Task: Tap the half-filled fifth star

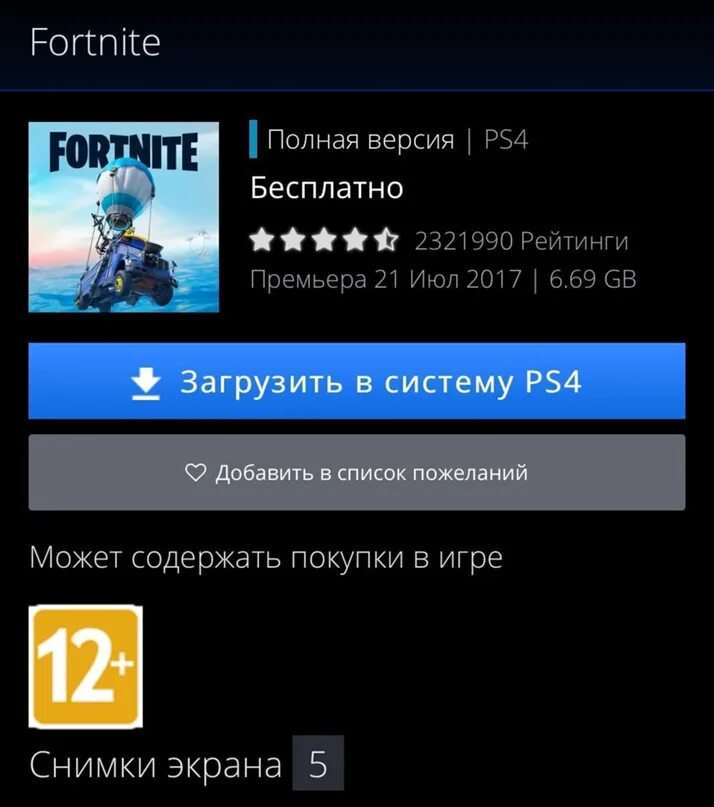Action: pos(387,240)
